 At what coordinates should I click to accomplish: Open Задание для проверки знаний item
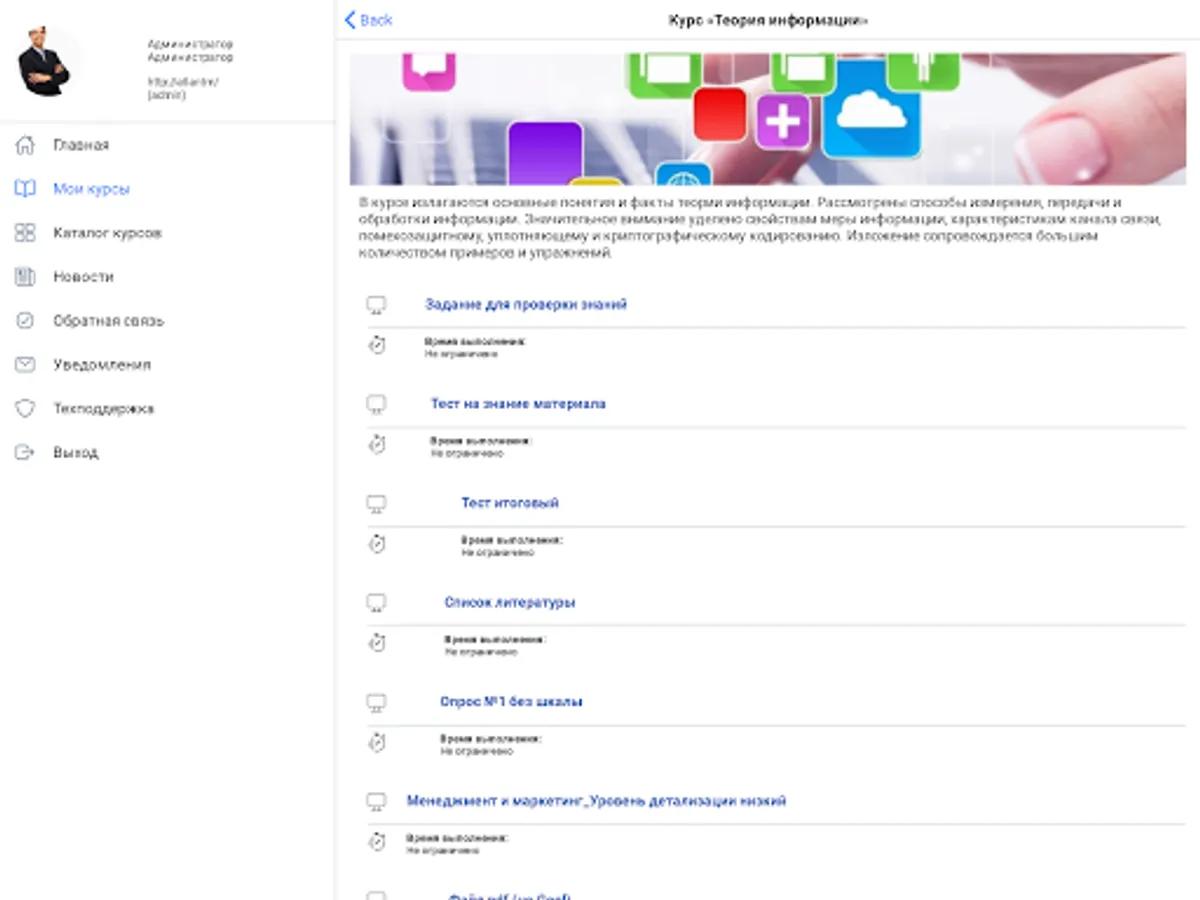point(526,304)
